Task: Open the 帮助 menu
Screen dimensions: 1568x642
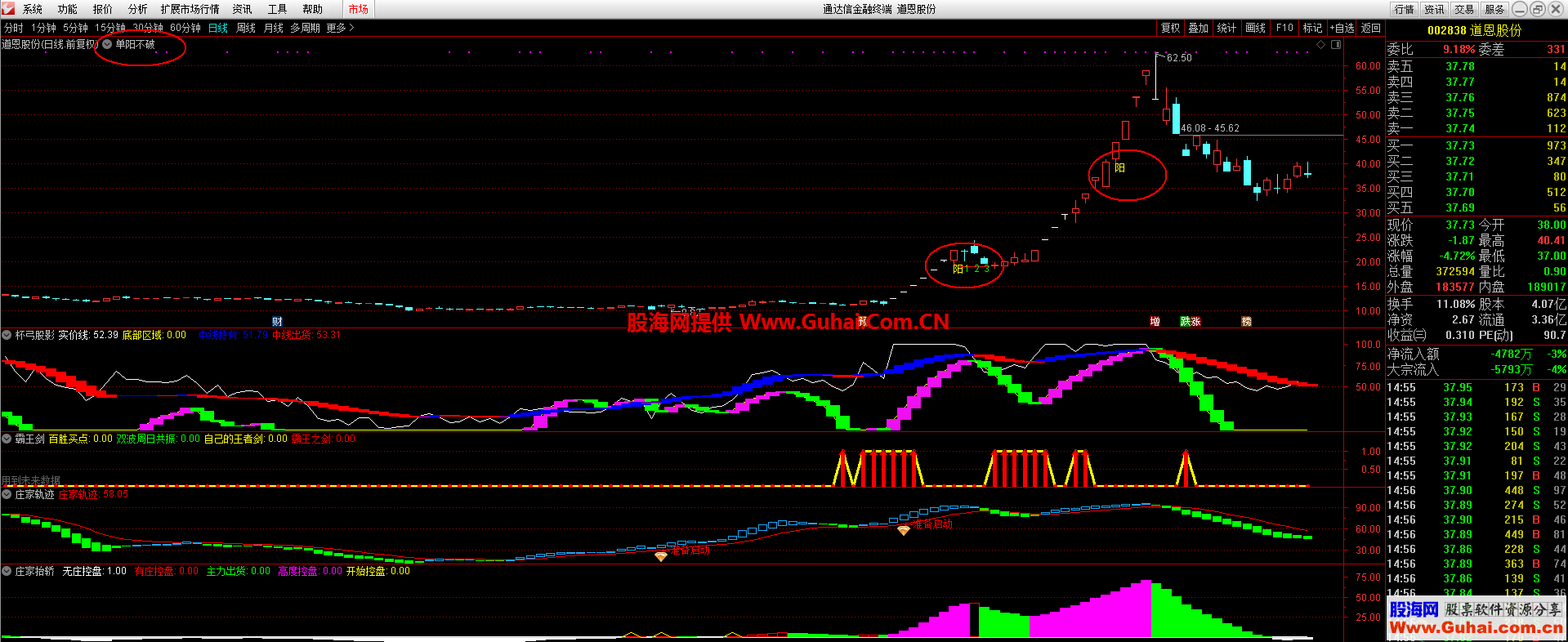Action: click(313, 9)
